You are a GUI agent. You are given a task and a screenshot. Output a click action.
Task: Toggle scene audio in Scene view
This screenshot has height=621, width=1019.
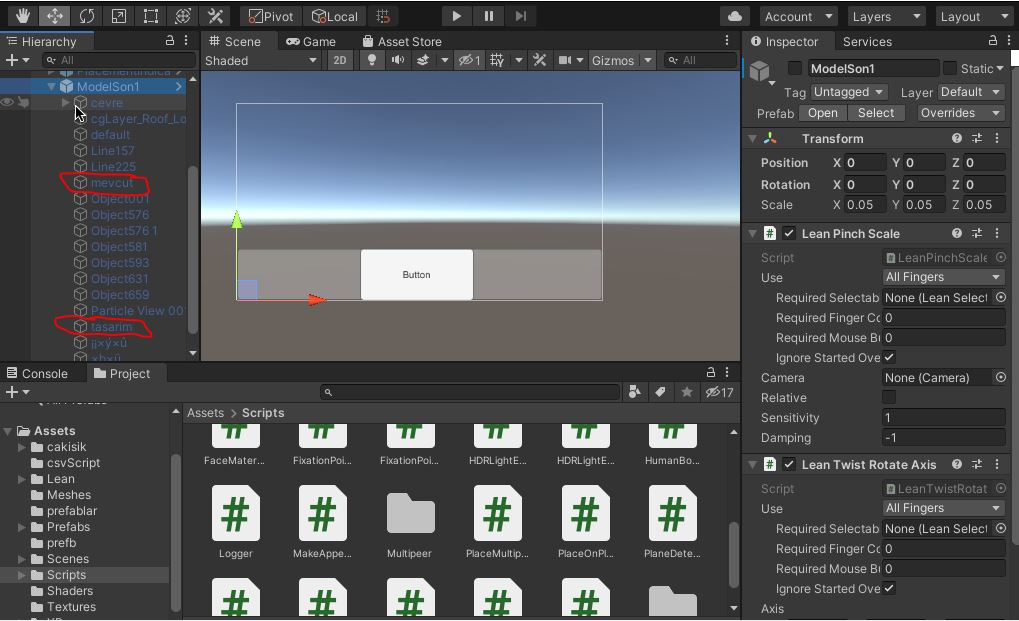pyautogui.click(x=397, y=60)
